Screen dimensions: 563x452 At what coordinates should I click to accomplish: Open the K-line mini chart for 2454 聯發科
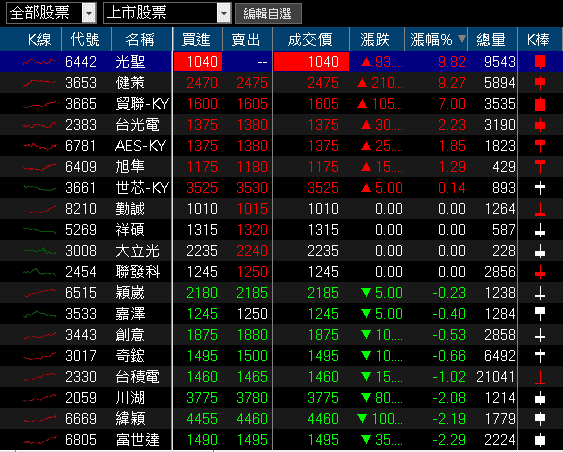pyautogui.click(x=39, y=272)
